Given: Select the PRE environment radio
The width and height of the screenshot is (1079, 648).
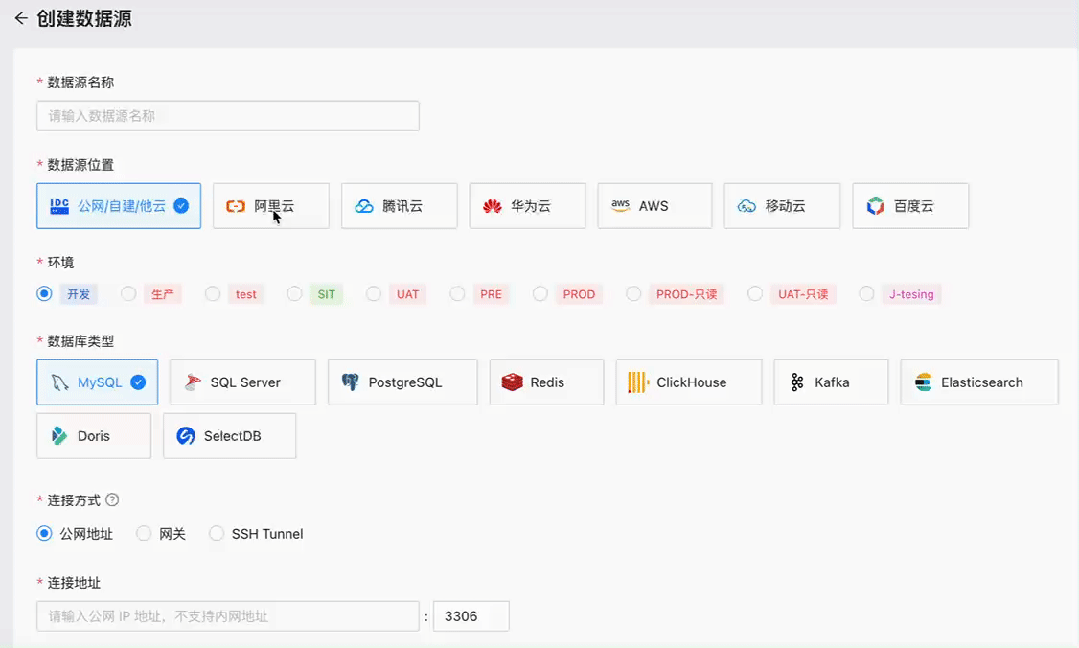Looking at the screenshot, I should pos(457,294).
